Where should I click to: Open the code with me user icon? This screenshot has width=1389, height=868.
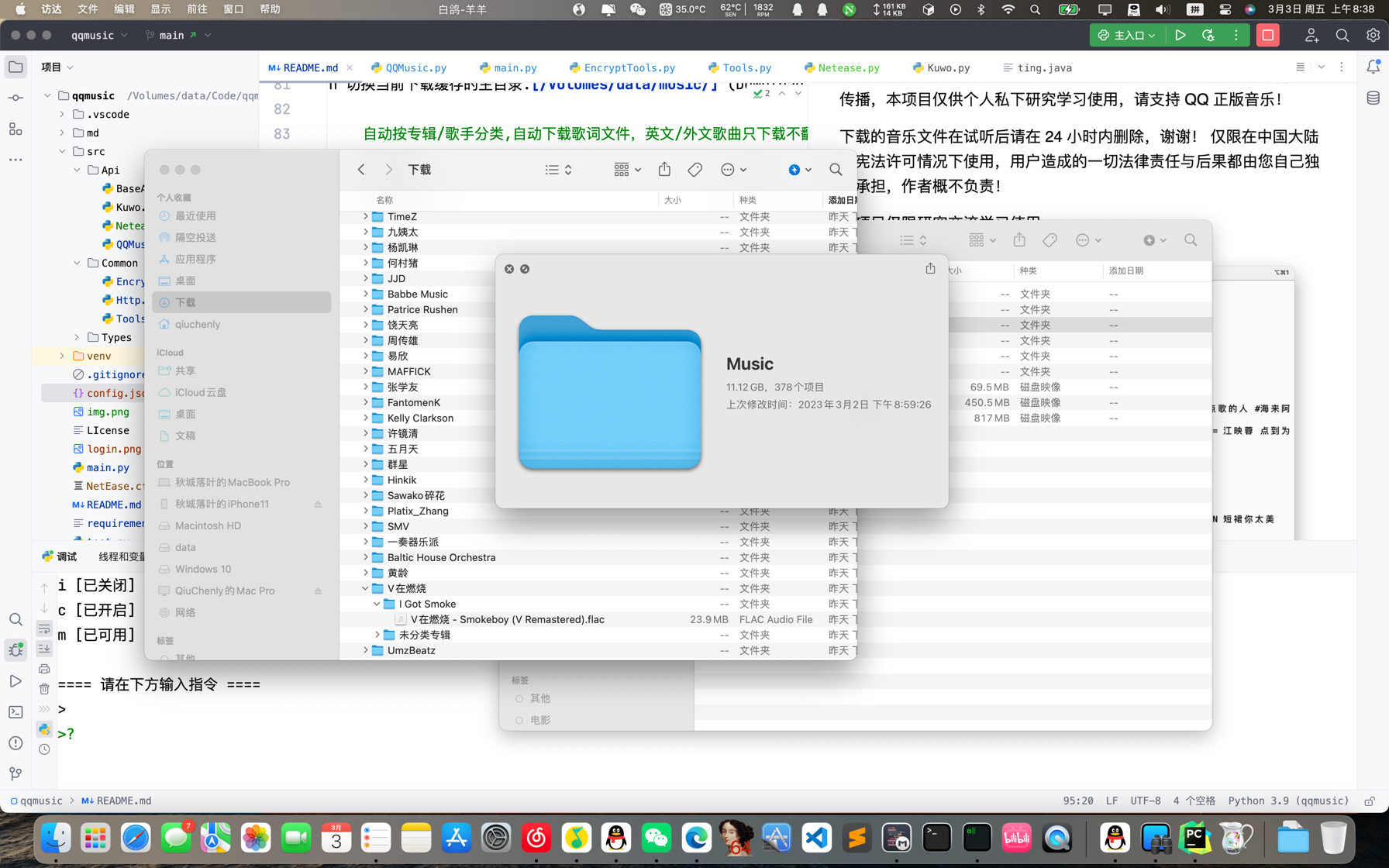[1311, 35]
